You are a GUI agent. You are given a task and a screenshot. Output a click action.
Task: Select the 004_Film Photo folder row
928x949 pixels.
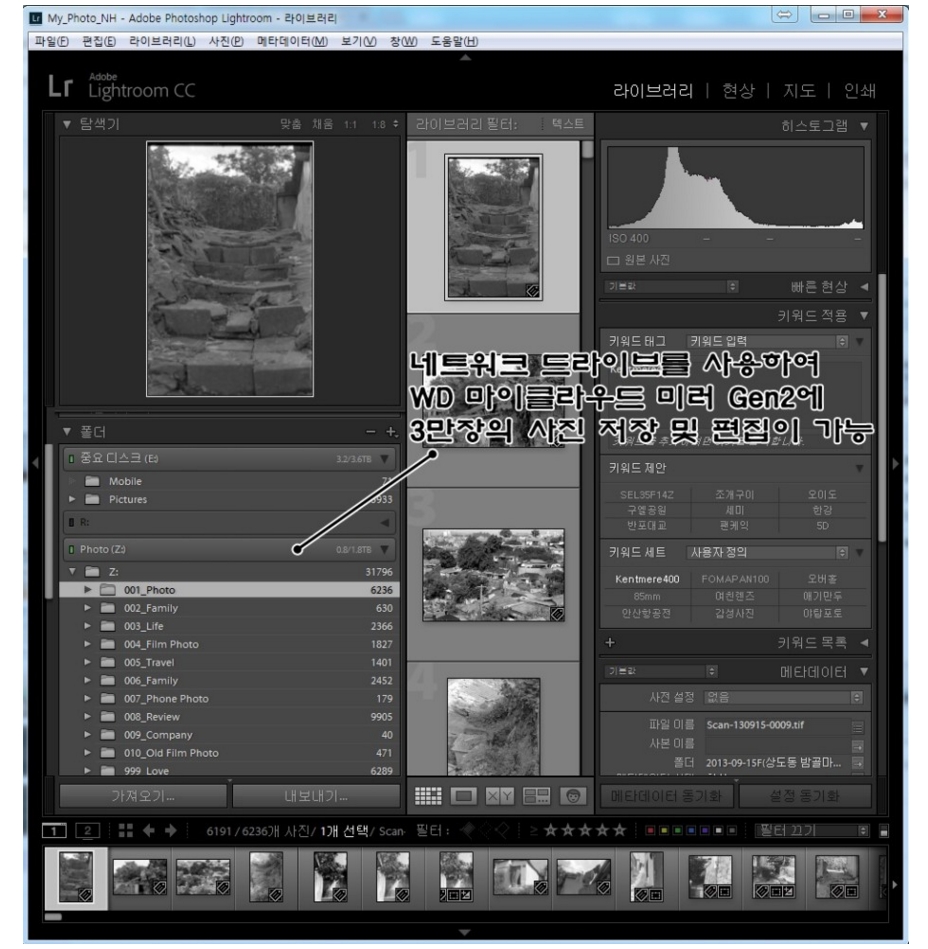[229, 645]
